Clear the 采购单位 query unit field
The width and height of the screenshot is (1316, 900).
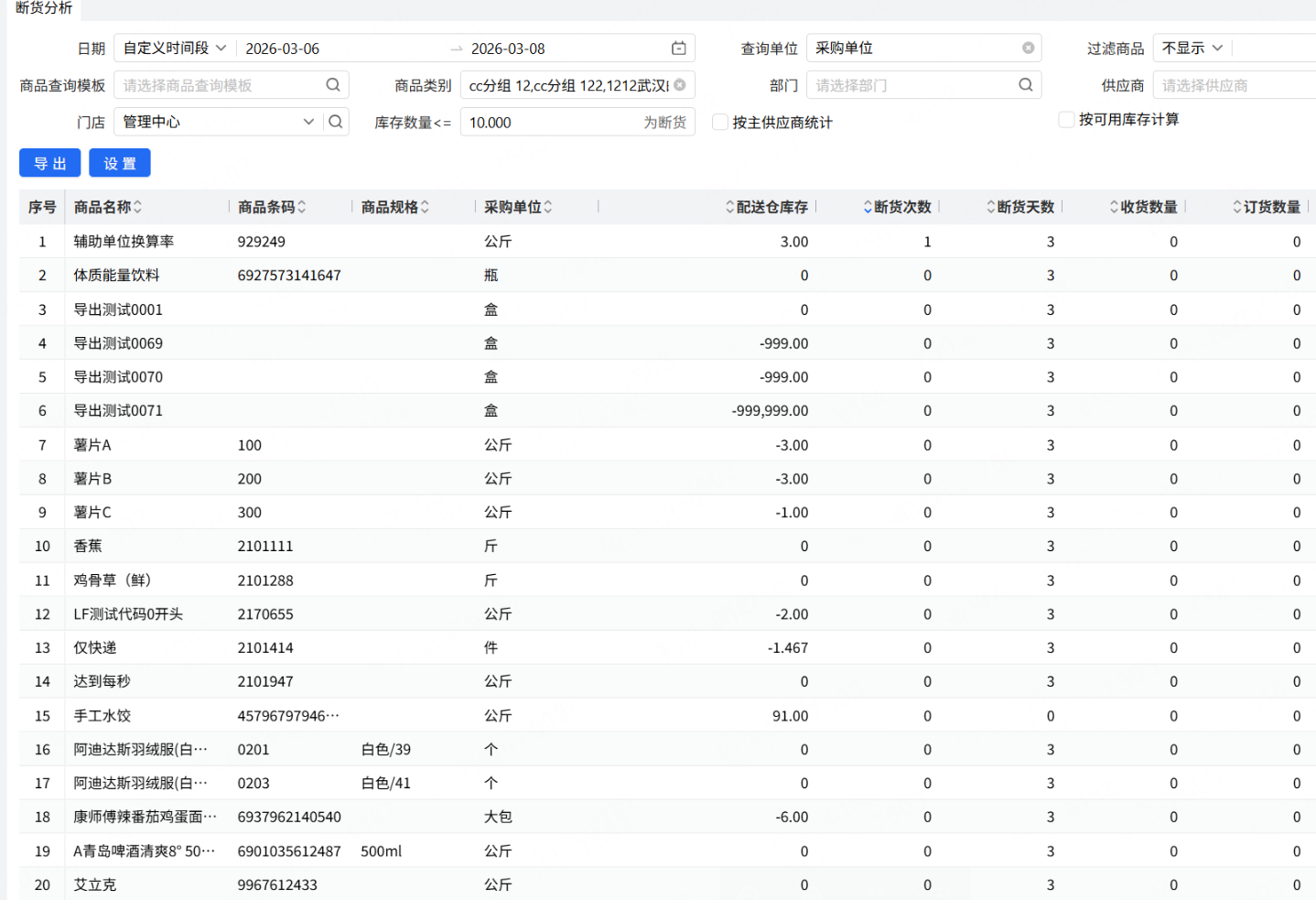tap(1028, 49)
